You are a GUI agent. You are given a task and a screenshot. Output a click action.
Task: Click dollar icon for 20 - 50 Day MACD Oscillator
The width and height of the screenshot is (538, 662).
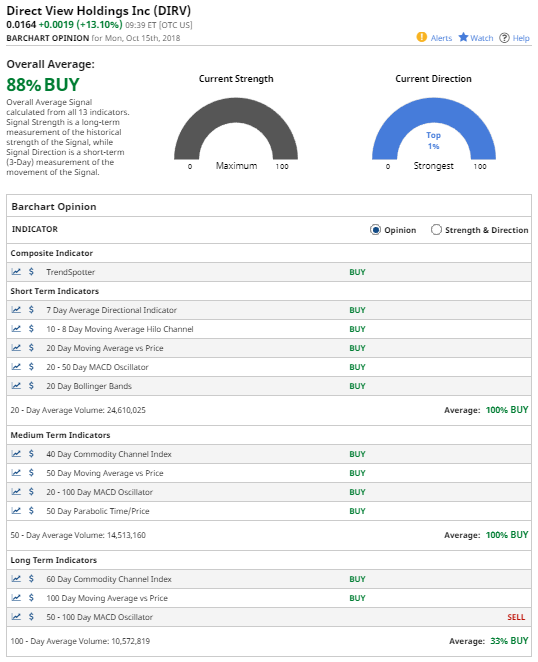click(31, 366)
